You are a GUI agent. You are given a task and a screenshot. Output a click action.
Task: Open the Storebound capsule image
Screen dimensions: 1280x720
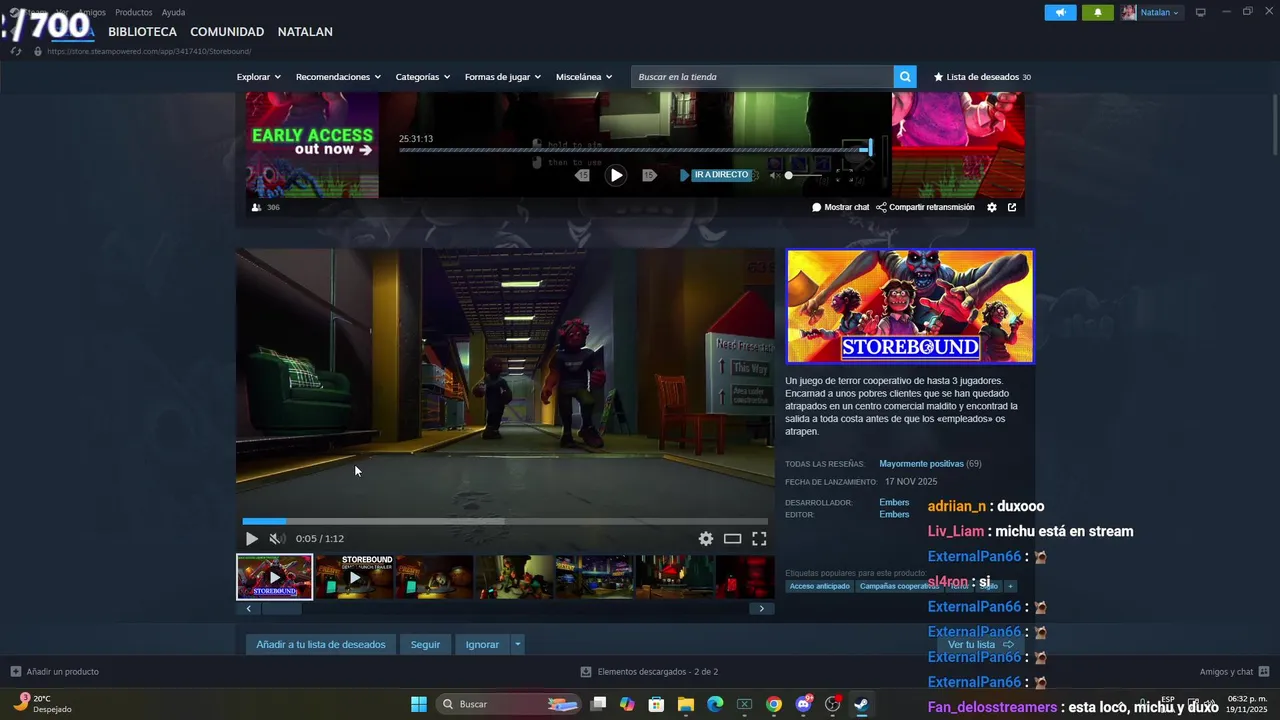[910, 306]
